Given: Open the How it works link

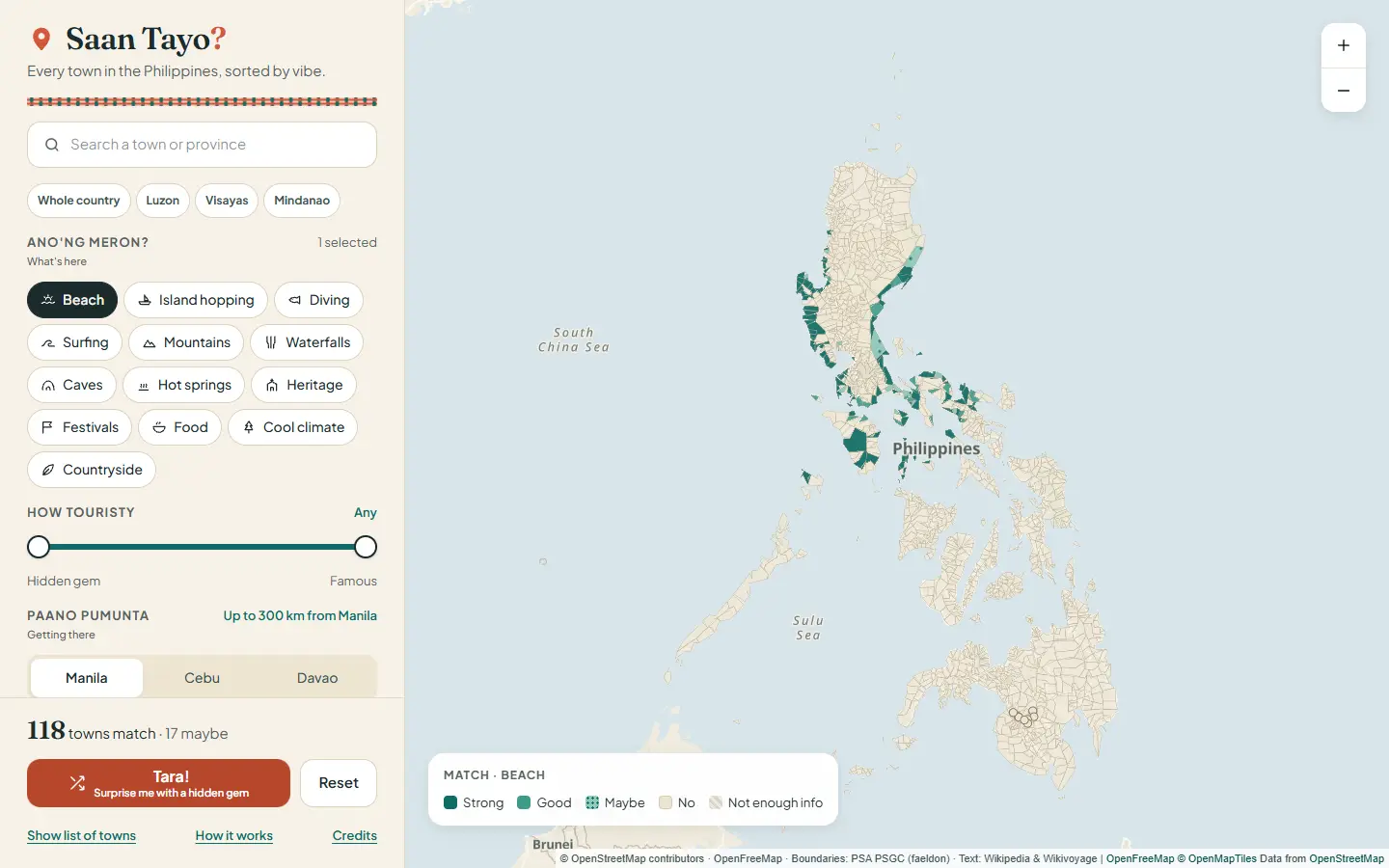Looking at the screenshot, I should (x=234, y=835).
